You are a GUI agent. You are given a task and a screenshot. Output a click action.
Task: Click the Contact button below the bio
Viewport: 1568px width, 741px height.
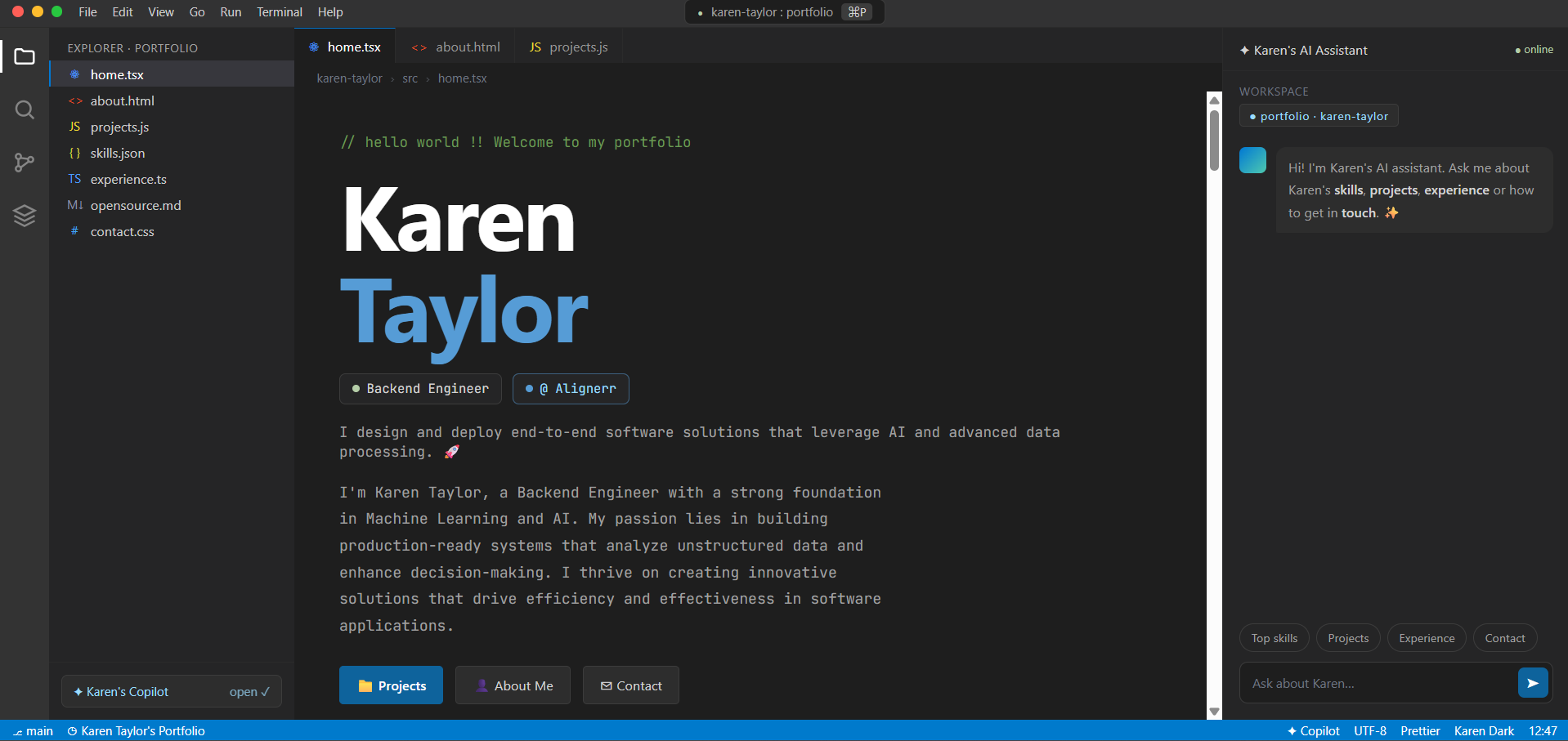tap(630, 685)
